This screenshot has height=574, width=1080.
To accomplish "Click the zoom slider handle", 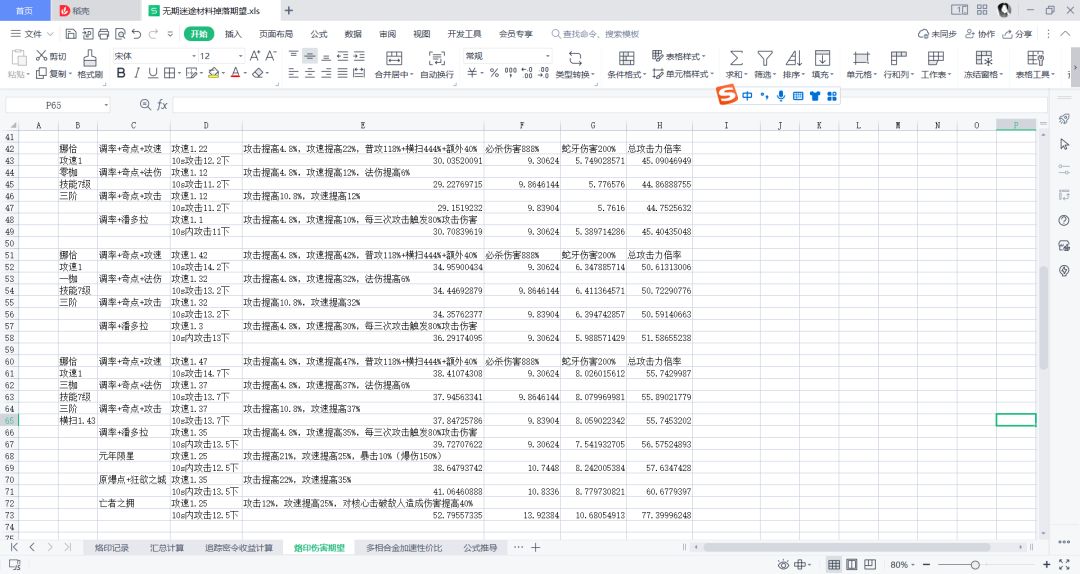I will point(975,564).
